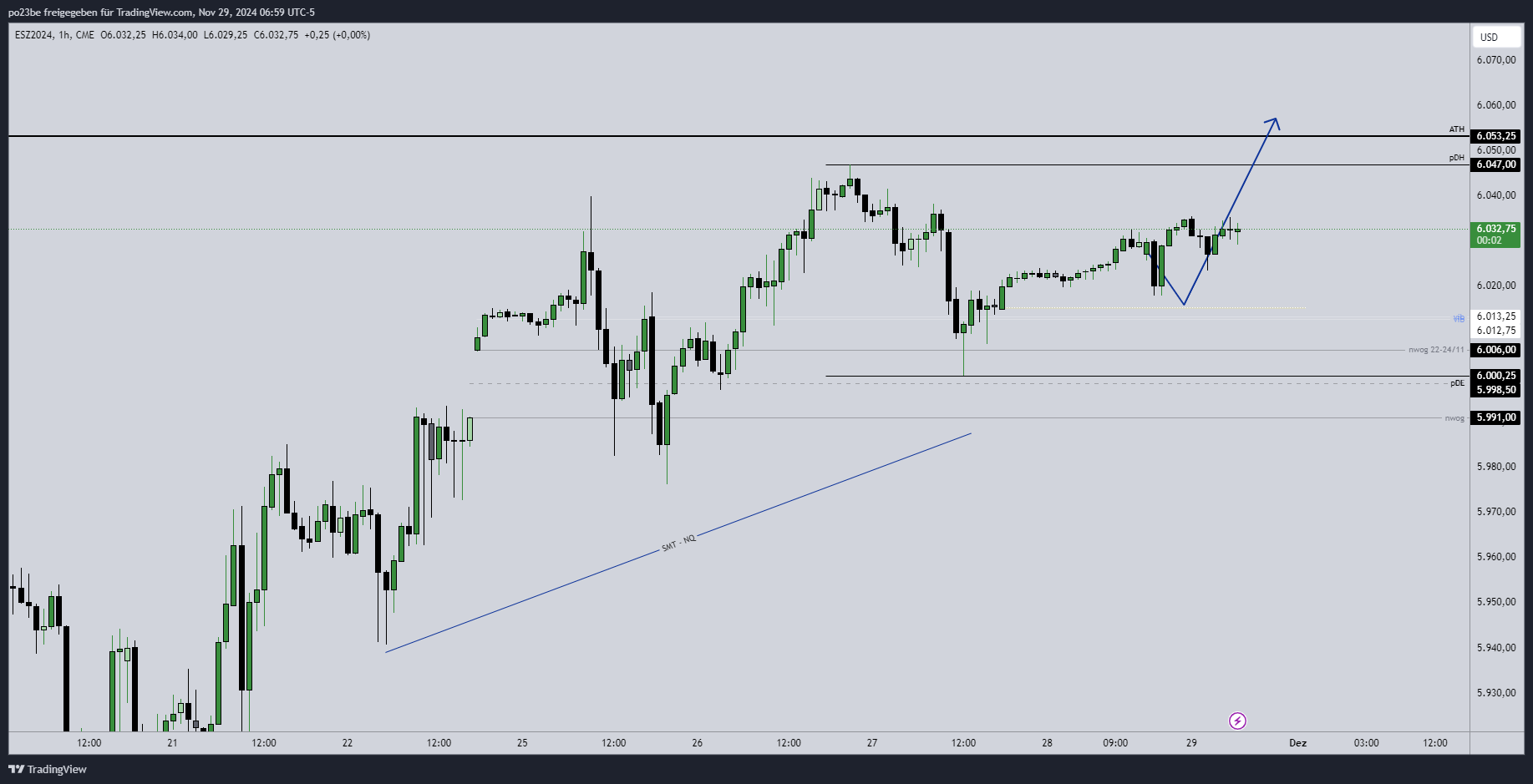Click the 'Dez' month marker on time axis
Screen dimensions: 1533x784
(x=1297, y=743)
